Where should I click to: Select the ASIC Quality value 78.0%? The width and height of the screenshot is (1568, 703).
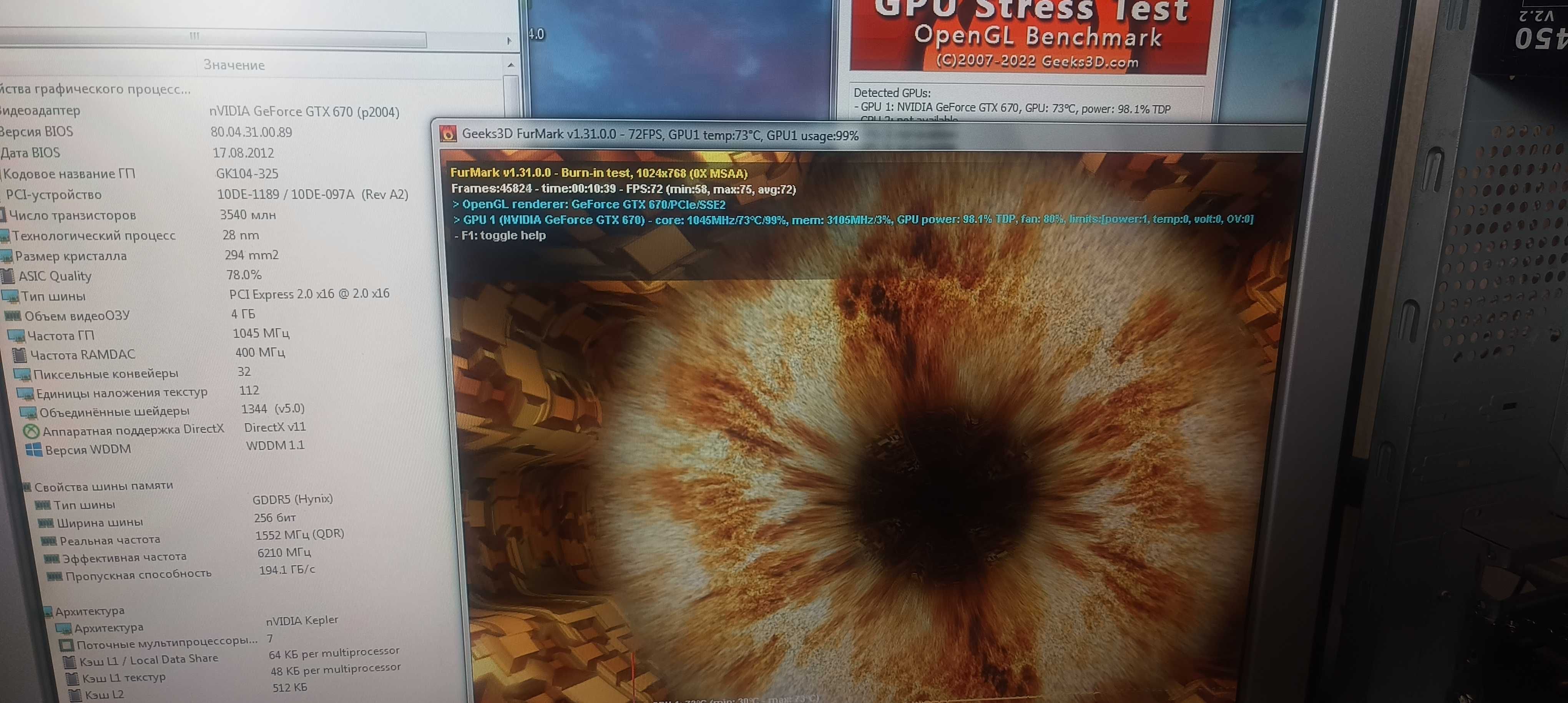tap(244, 275)
